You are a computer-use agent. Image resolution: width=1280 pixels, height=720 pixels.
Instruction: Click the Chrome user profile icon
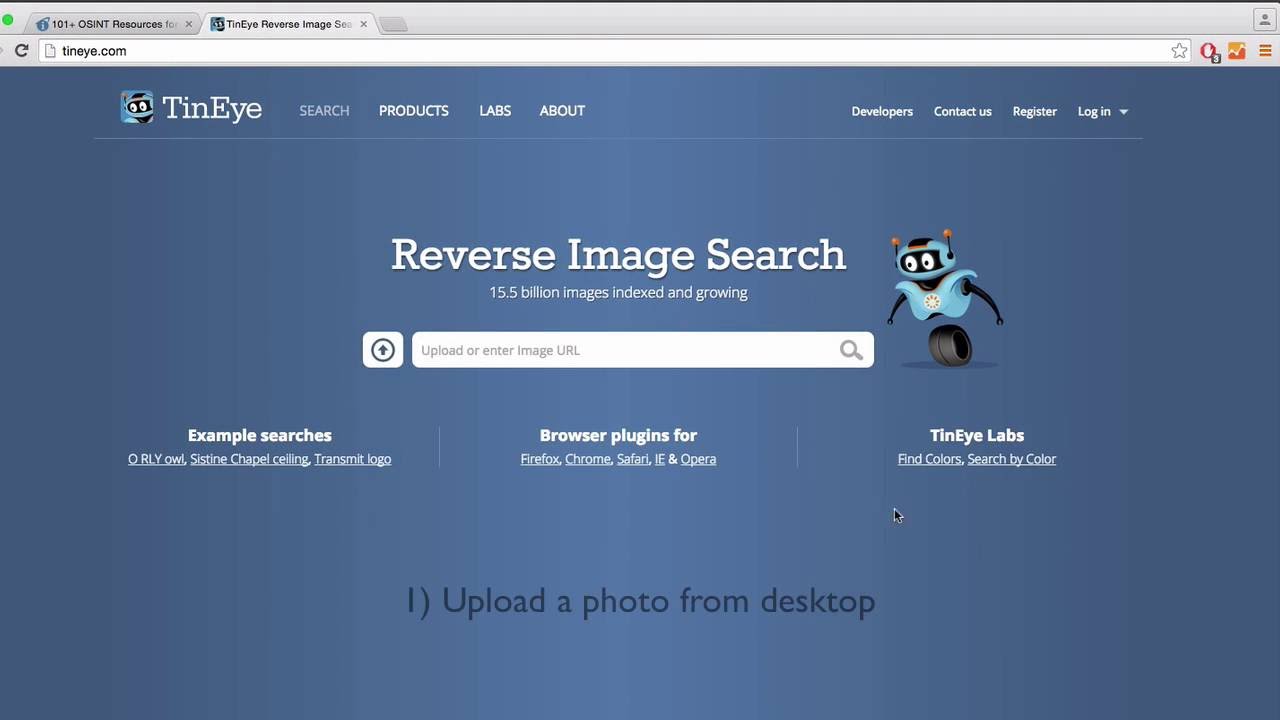1265,20
